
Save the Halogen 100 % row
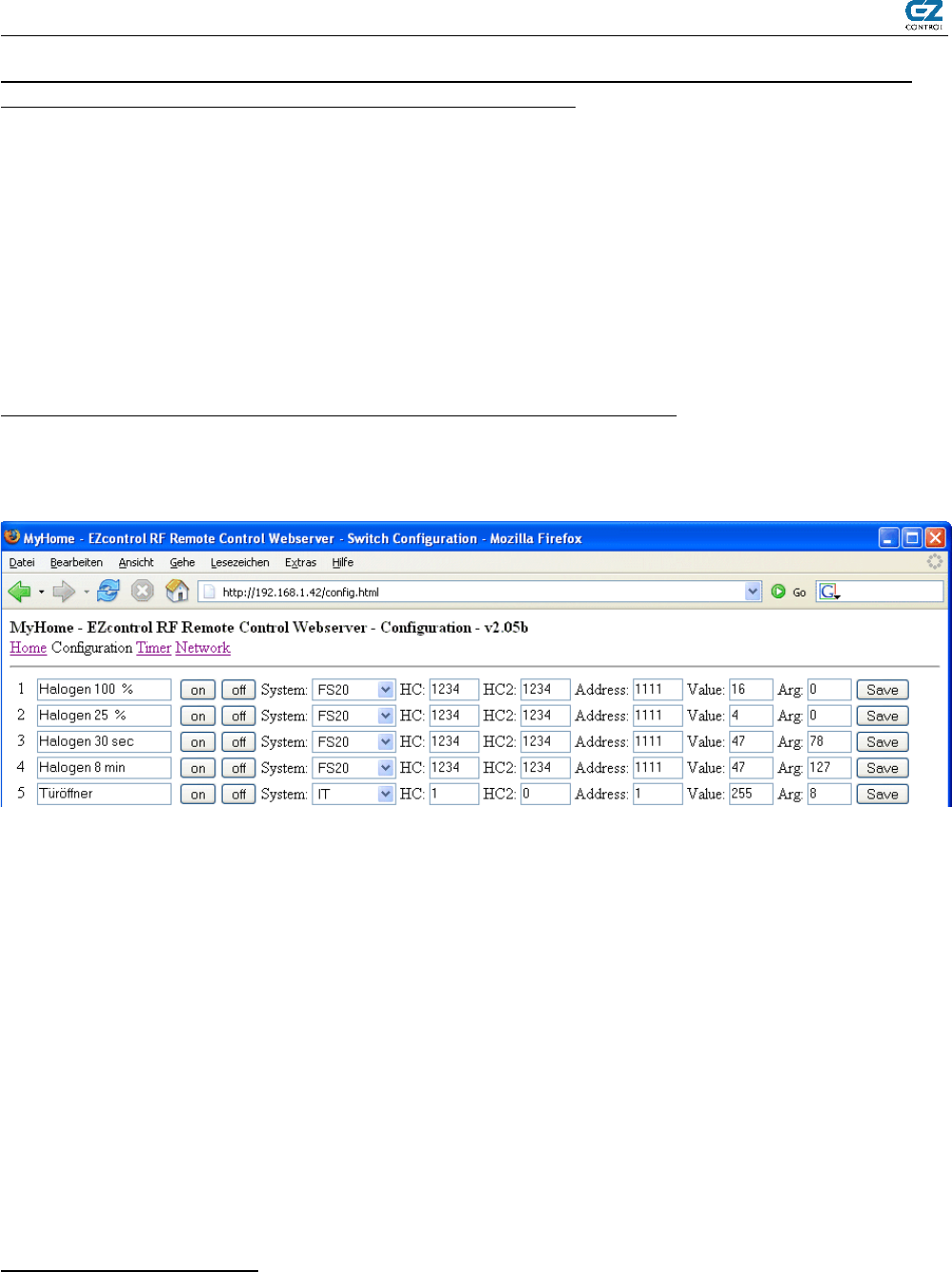click(882, 690)
